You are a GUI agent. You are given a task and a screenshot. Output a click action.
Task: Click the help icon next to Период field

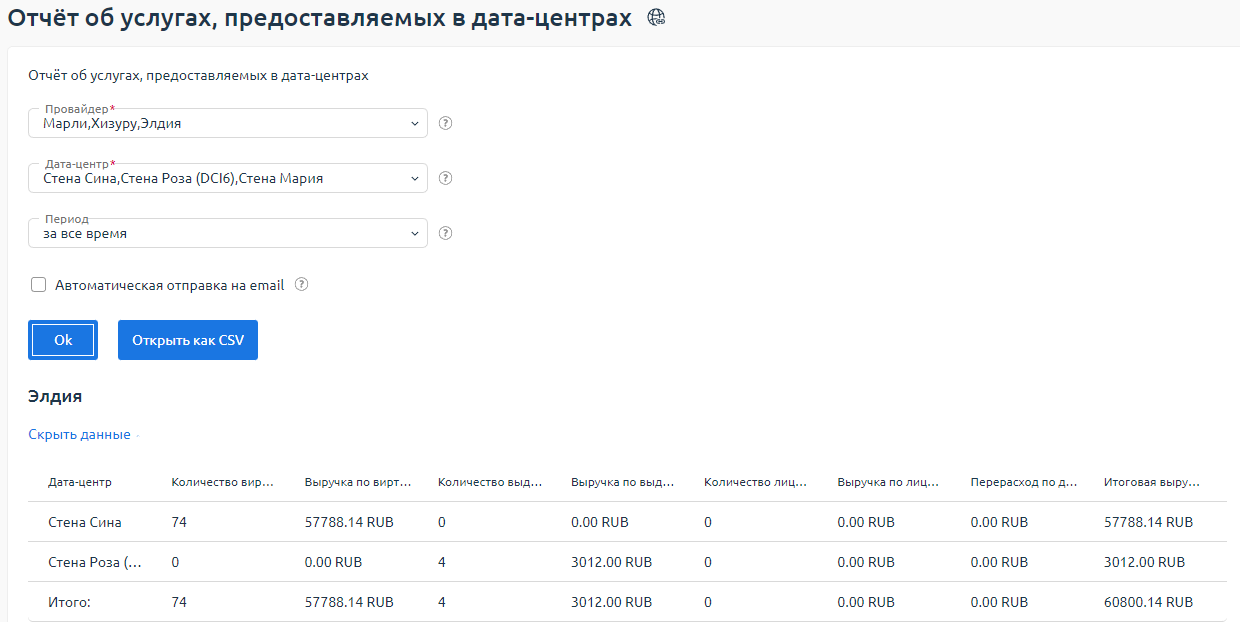tap(446, 233)
